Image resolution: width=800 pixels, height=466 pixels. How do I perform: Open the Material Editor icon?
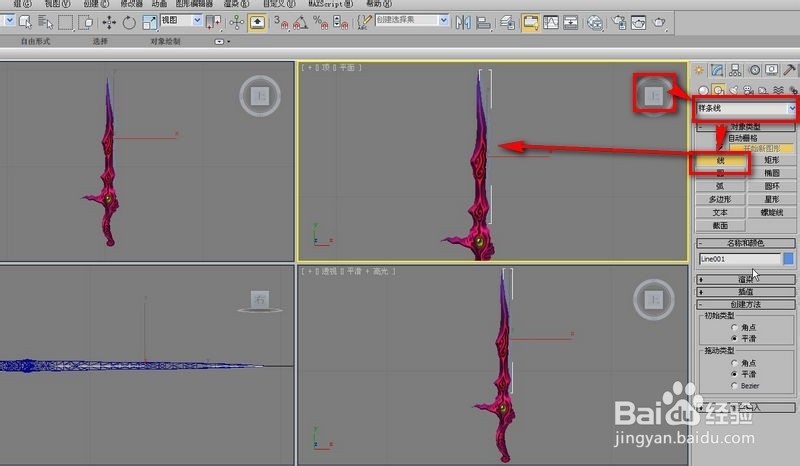pyautogui.click(x=594, y=22)
